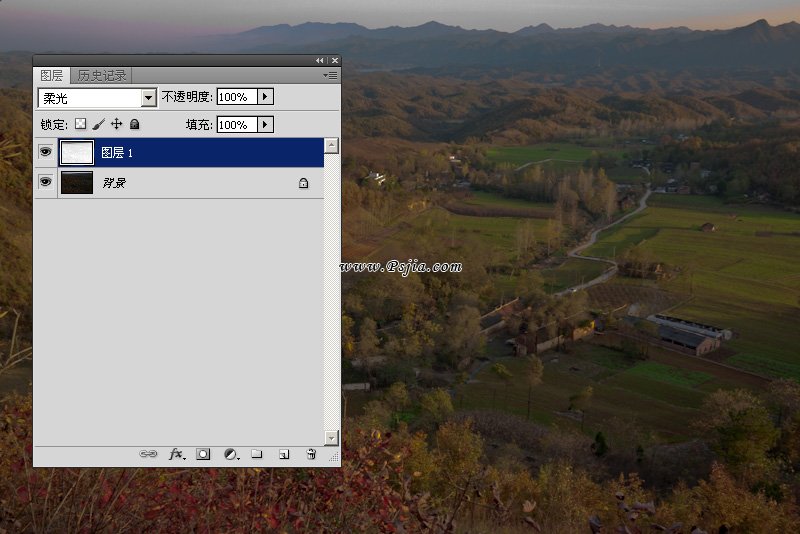Select the 图层 1 thumbnail

tap(77, 152)
